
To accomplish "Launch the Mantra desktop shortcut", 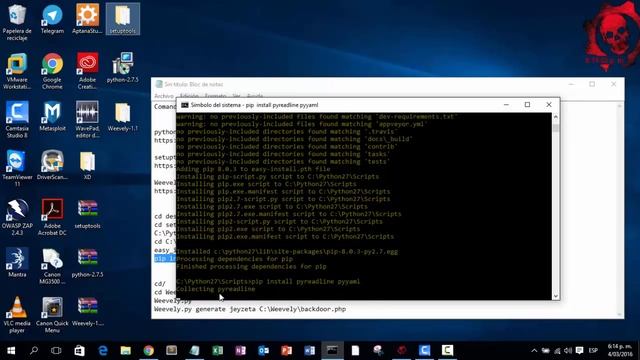I will coord(17,262).
